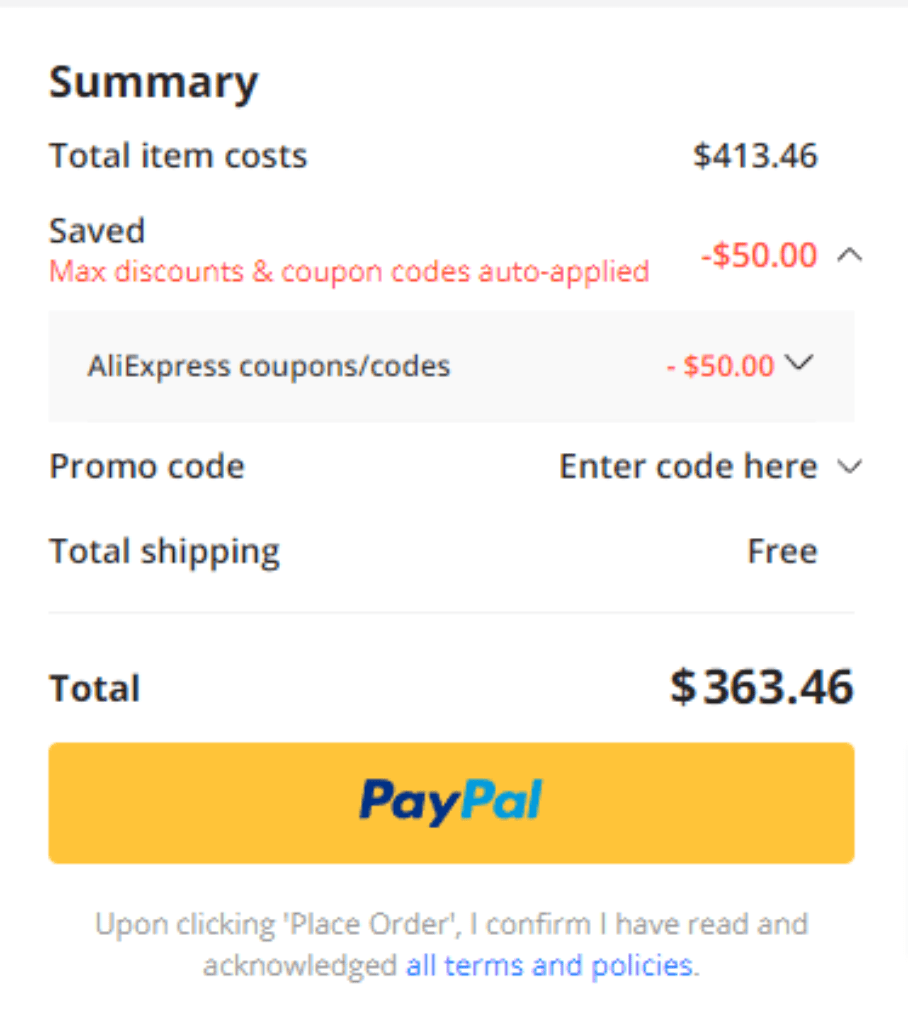This screenshot has height=1024, width=908.
Task: Select the AliExpress coupons/codes label
Action: pos(269,366)
